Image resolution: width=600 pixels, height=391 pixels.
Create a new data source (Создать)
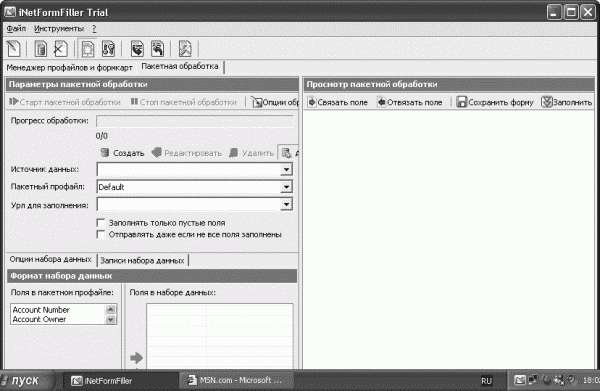coord(122,153)
